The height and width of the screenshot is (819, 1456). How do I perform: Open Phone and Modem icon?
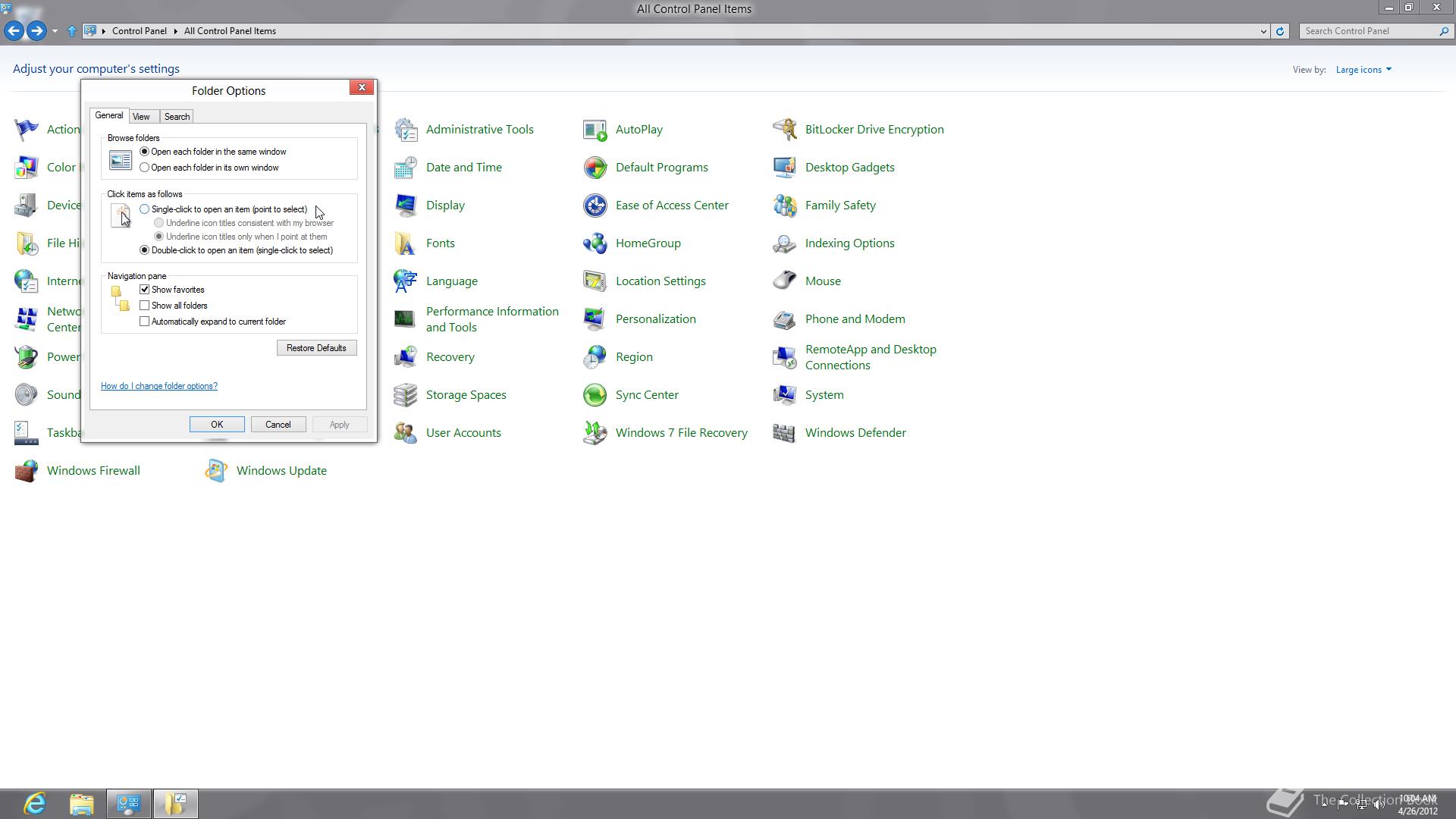(x=785, y=319)
